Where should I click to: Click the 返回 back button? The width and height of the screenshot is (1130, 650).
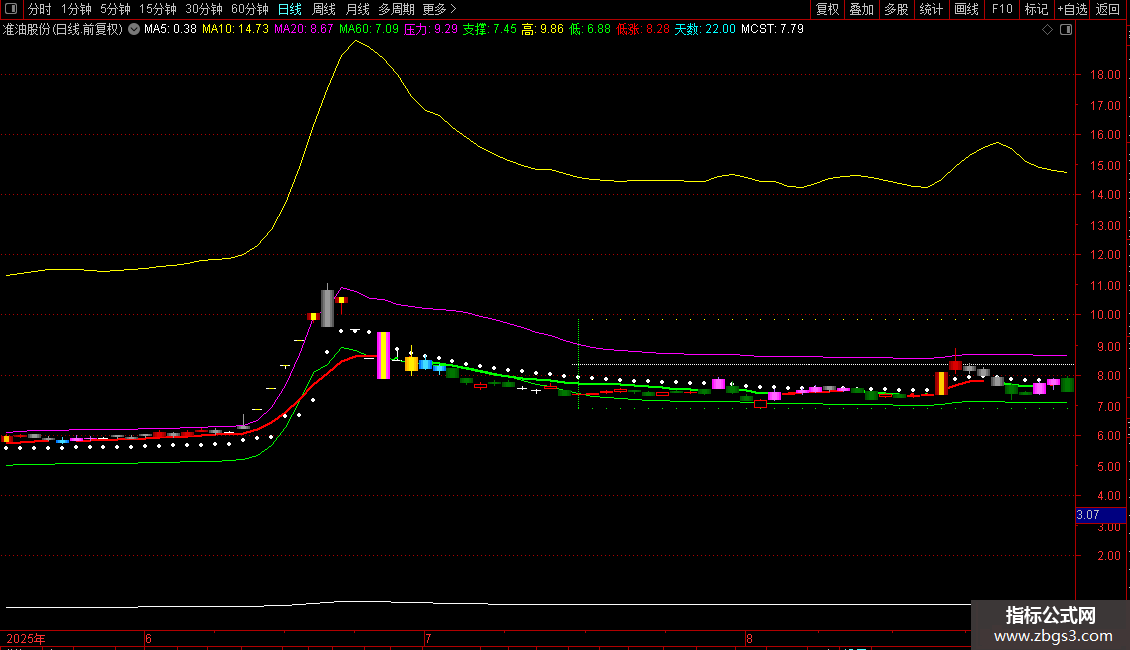point(1108,9)
